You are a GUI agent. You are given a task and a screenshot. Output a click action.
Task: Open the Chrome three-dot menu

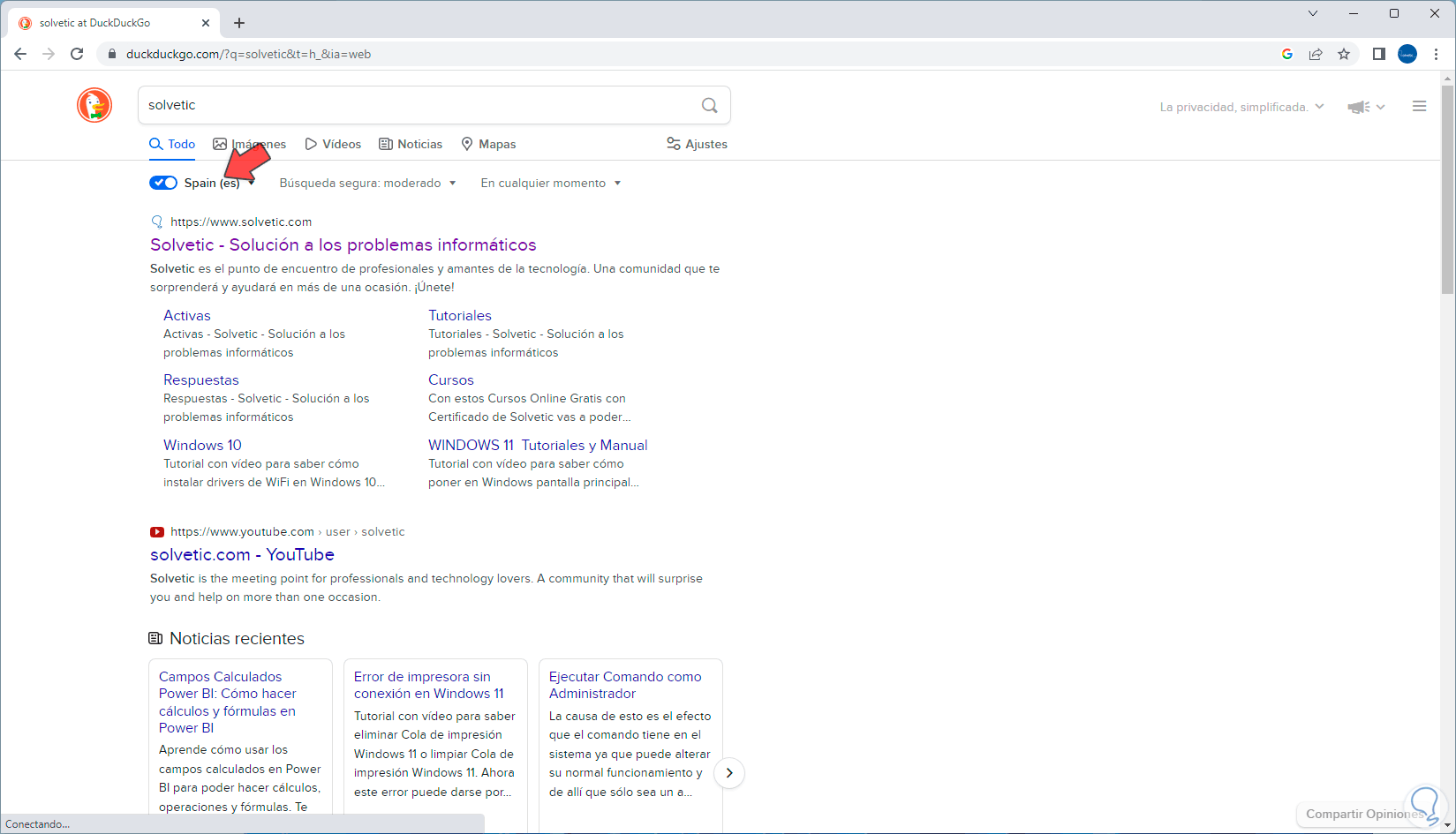(x=1437, y=54)
